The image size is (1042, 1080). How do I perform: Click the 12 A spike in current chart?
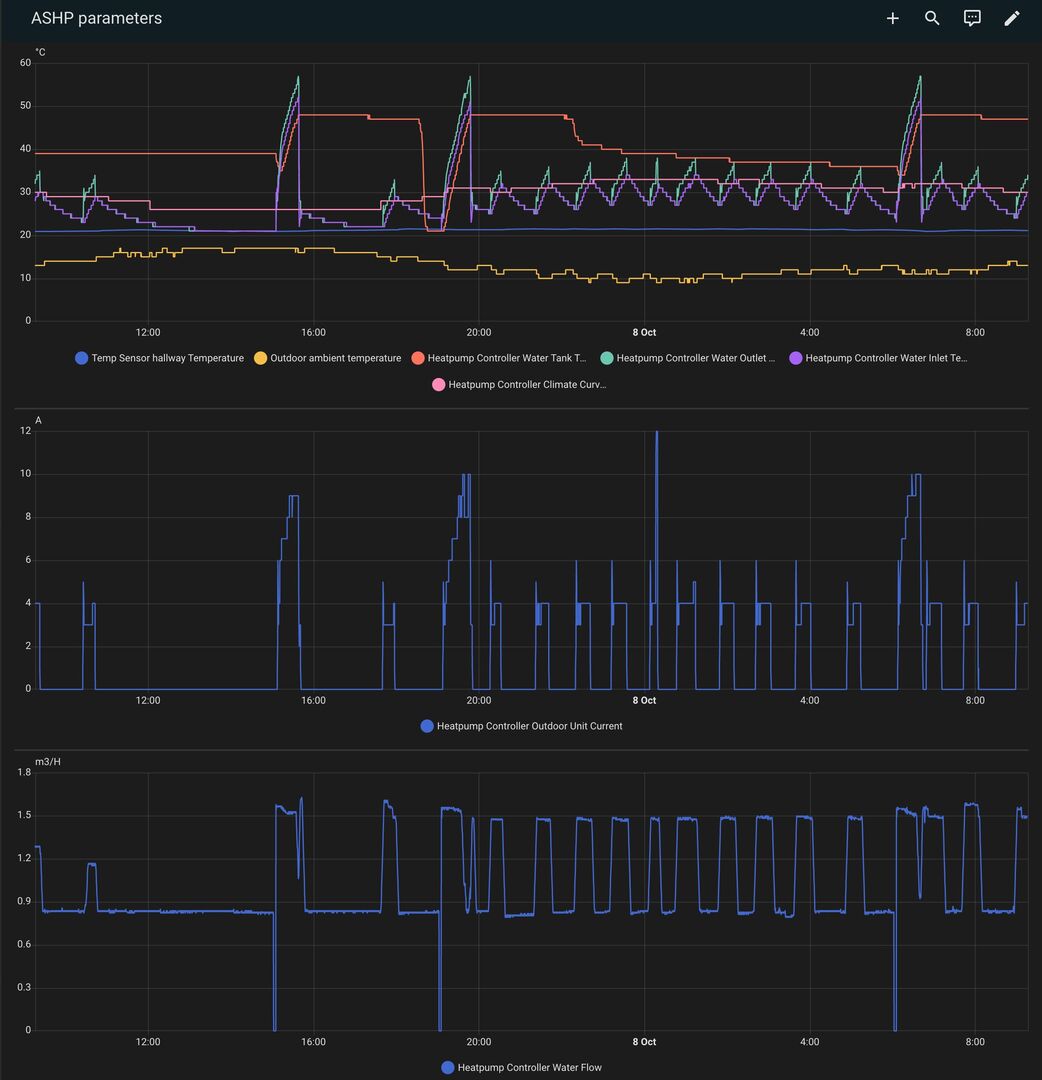657,434
